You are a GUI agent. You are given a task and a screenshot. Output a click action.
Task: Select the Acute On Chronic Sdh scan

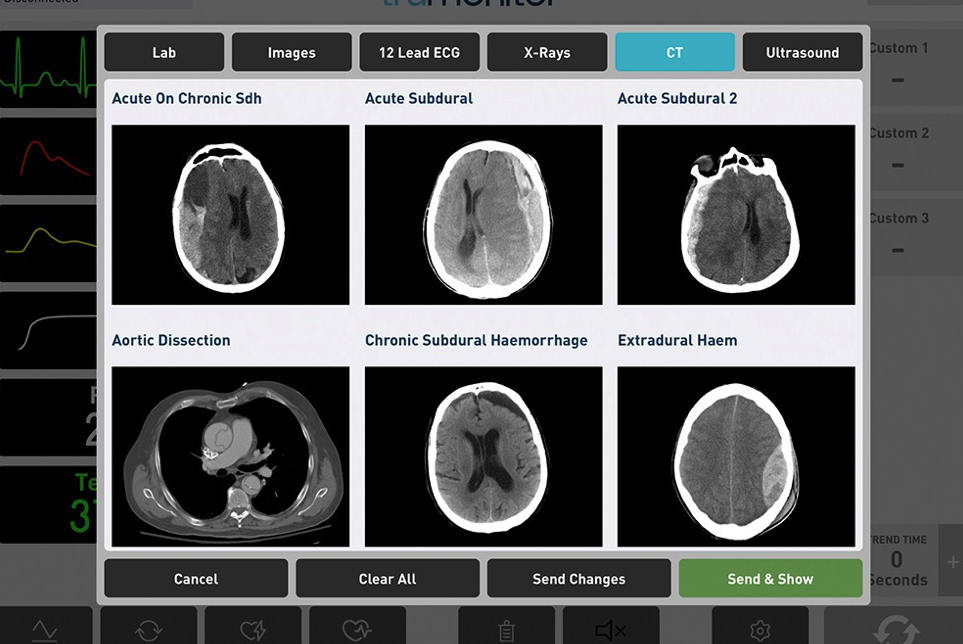[230, 214]
